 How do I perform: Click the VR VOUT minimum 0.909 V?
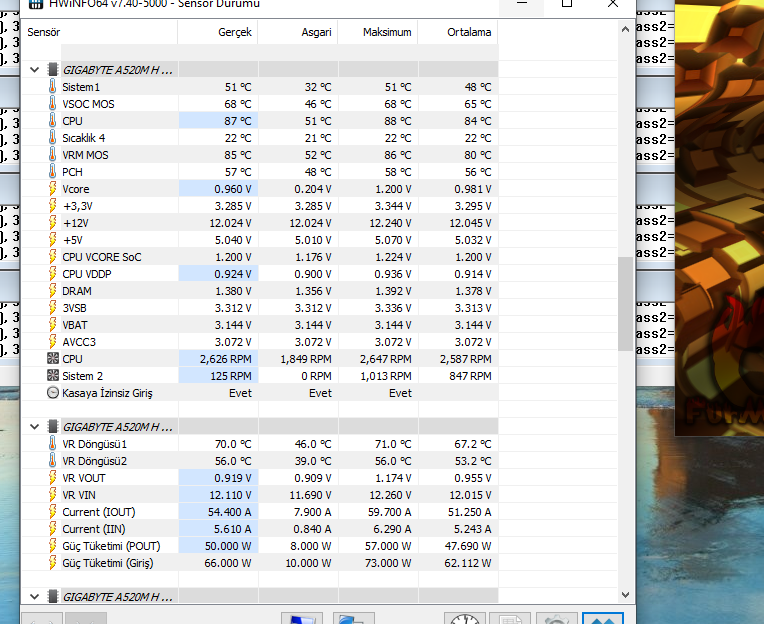(x=313, y=478)
